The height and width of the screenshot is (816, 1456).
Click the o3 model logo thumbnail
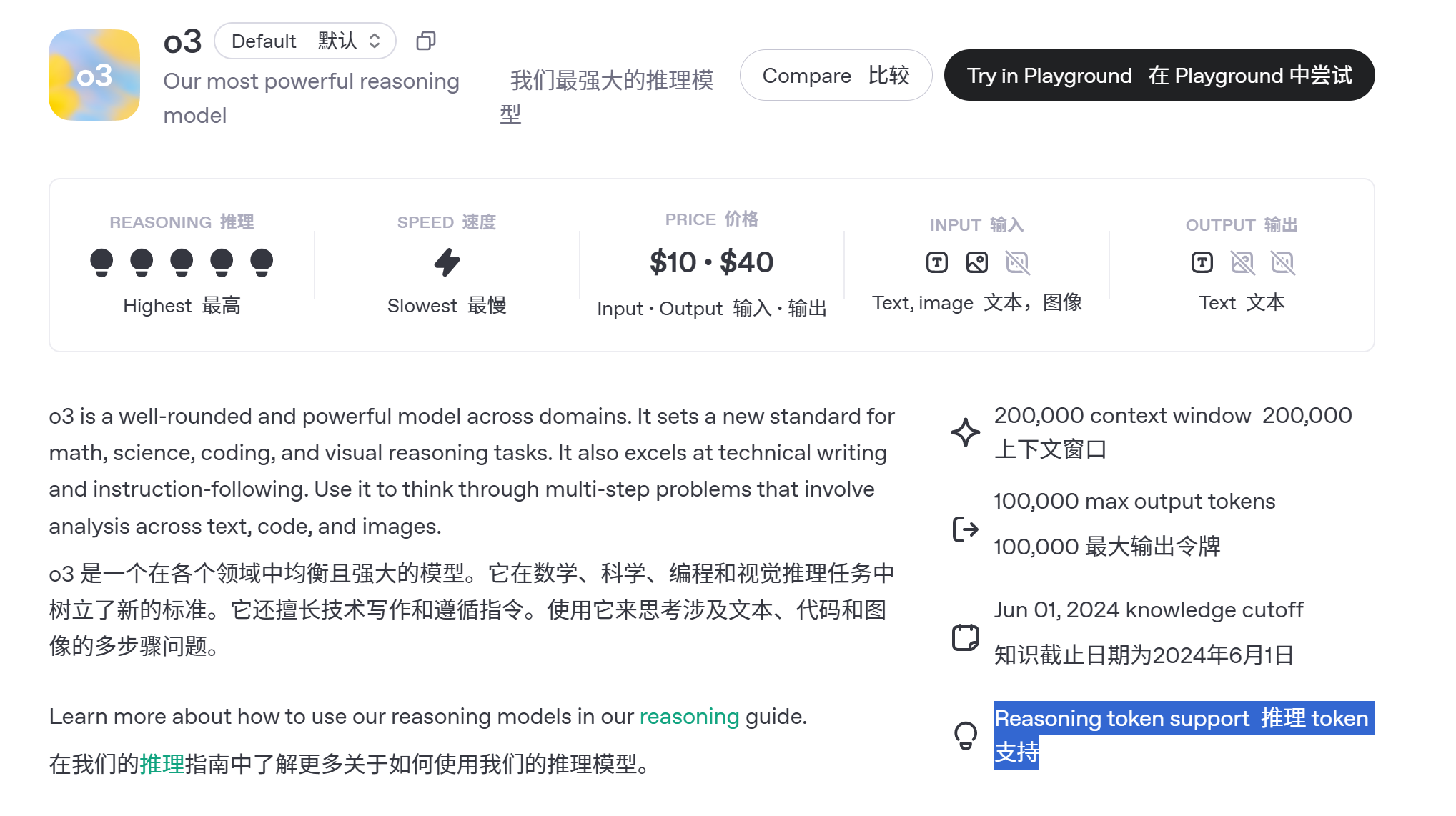[x=94, y=75]
